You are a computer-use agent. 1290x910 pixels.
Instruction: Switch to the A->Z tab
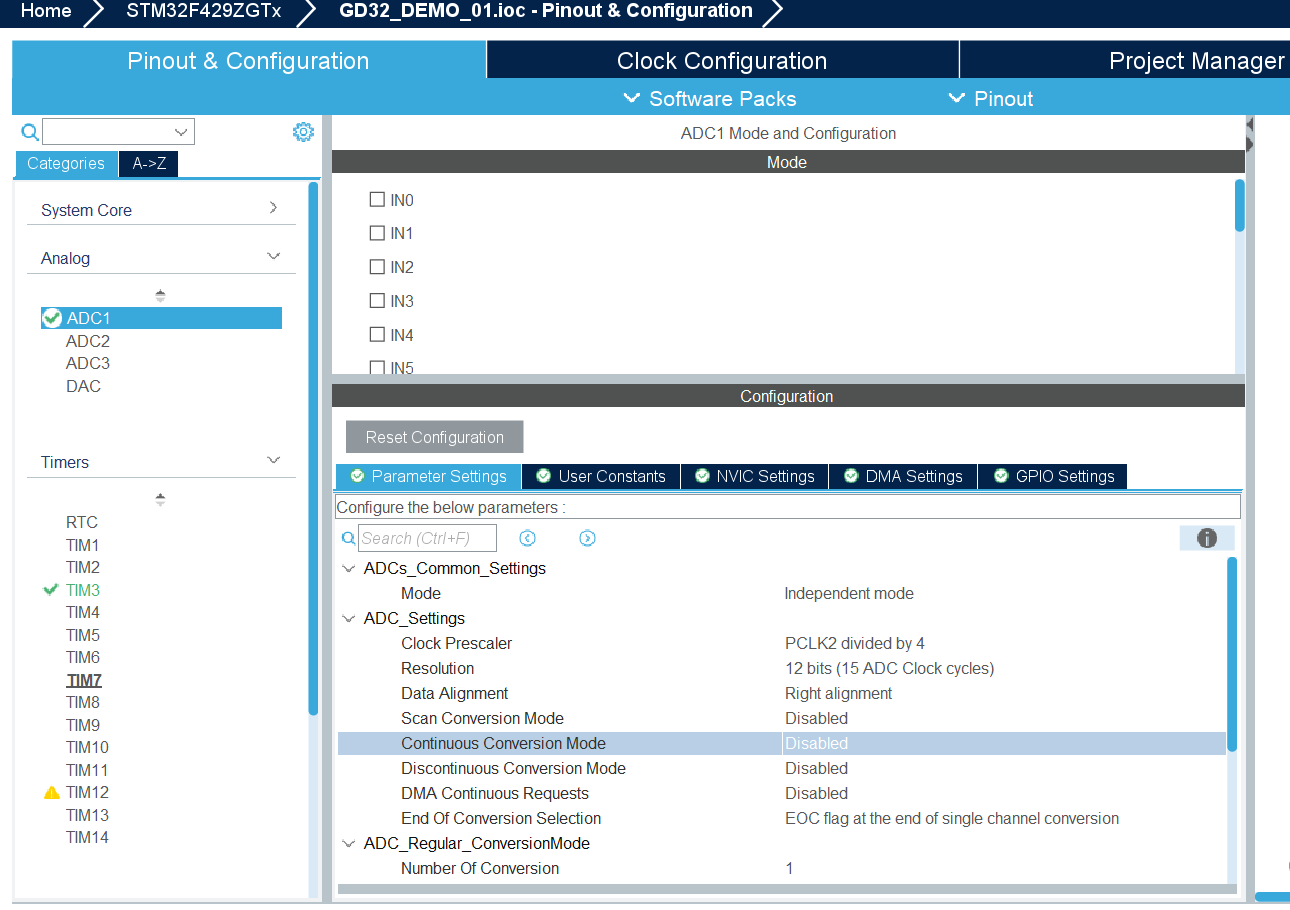pyautogui.click(x=149, y=164)
